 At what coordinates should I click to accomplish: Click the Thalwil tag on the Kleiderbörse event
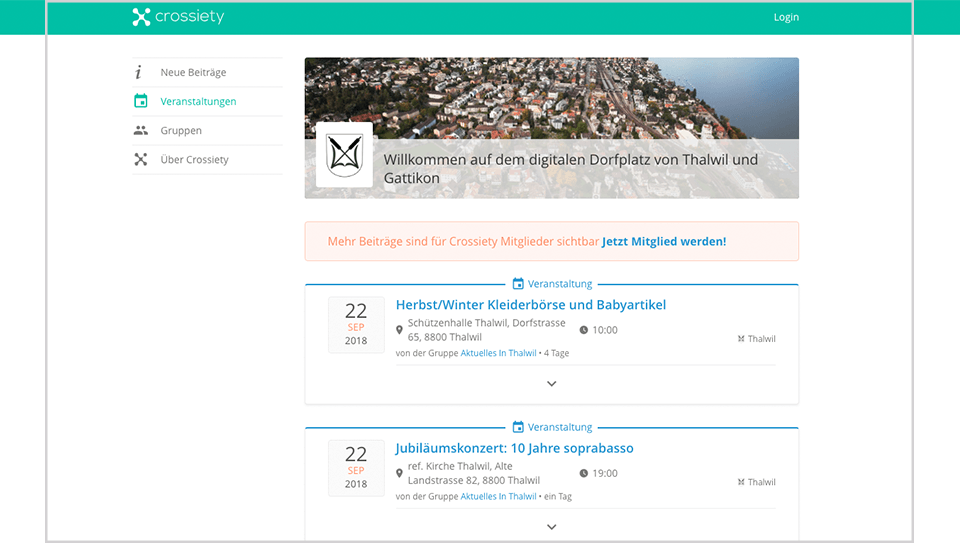pyautogui.click(x=757, y=339)
